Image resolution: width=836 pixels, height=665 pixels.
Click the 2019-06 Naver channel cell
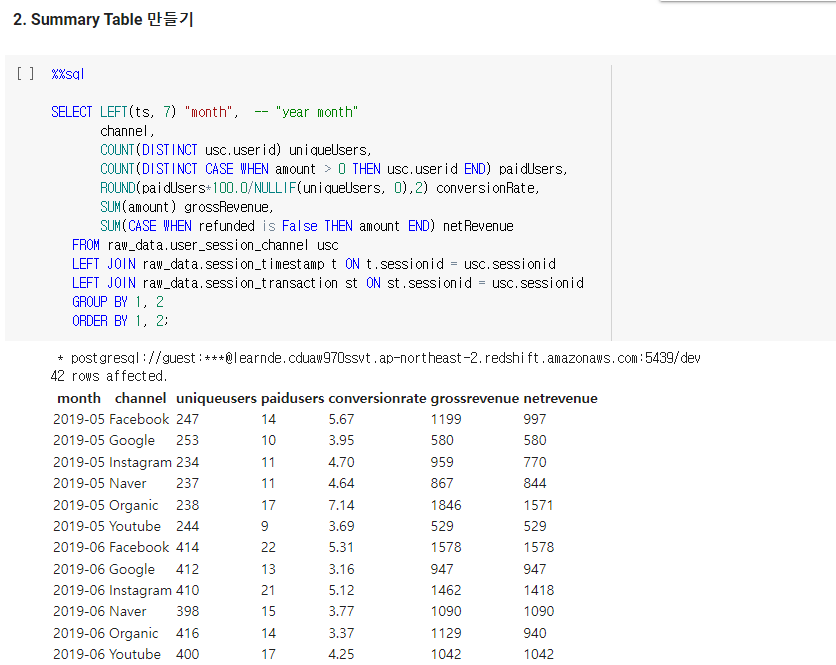tap(127, 611)
